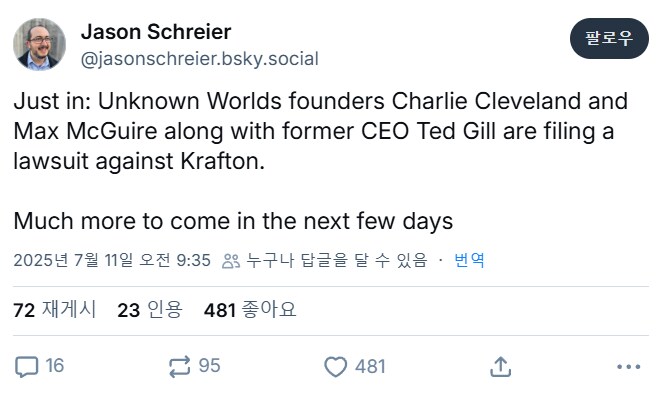Viewport: 667px width, 397px height.
Task: Click the people icon for reply settings
Action: click(x=231, y=261)
